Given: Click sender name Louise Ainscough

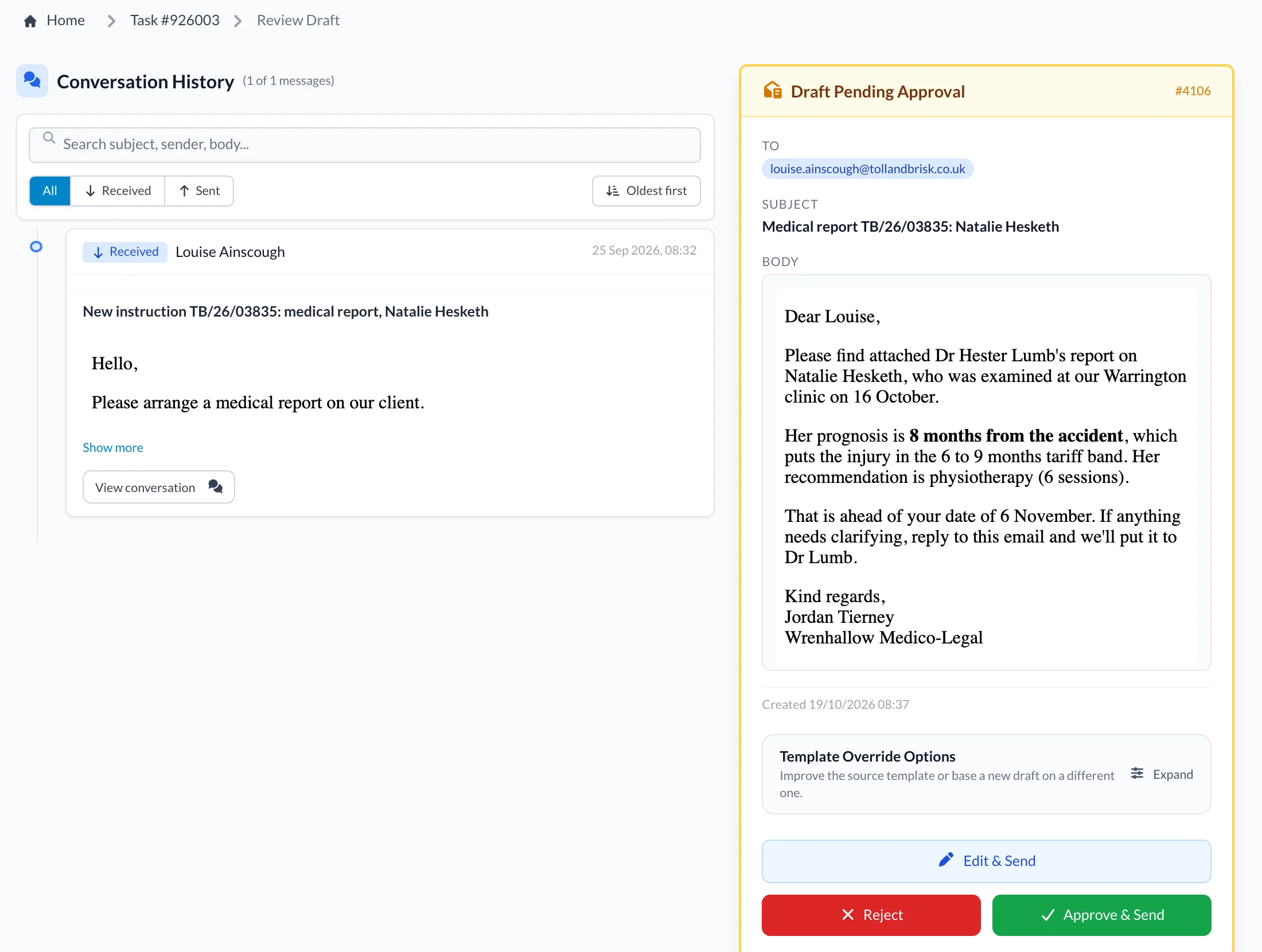Looking at the screenshot, I should [x=230, y=252].
